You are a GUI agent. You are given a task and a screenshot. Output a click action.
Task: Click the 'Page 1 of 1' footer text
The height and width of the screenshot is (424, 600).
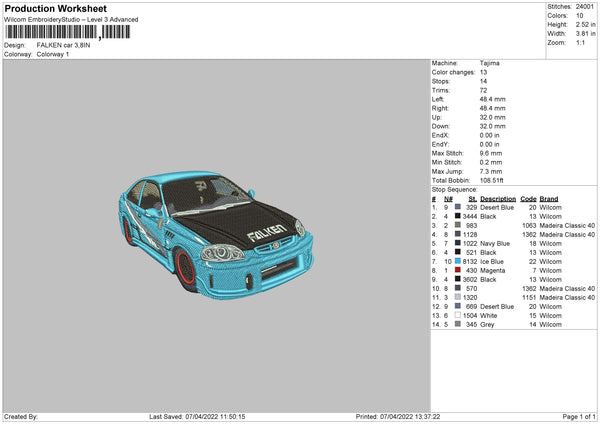click(579, 416)
